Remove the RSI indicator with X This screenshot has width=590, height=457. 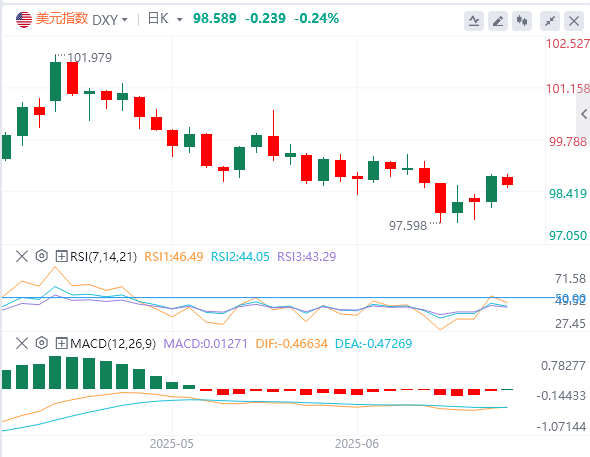tap(22, 257)
